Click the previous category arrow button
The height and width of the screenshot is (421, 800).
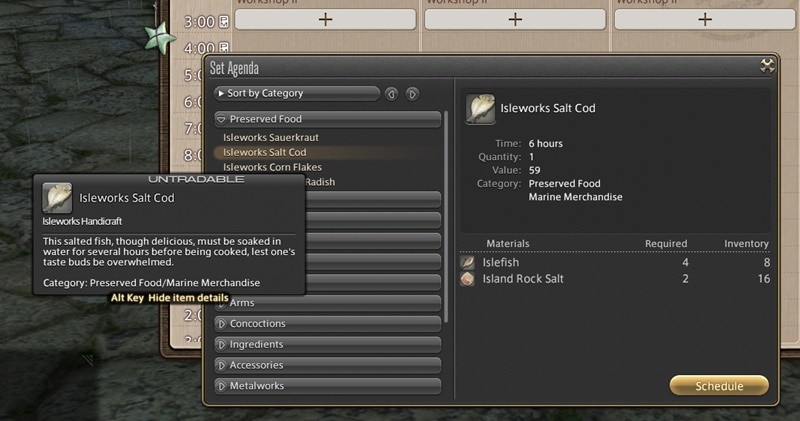(x=391, y=94)
